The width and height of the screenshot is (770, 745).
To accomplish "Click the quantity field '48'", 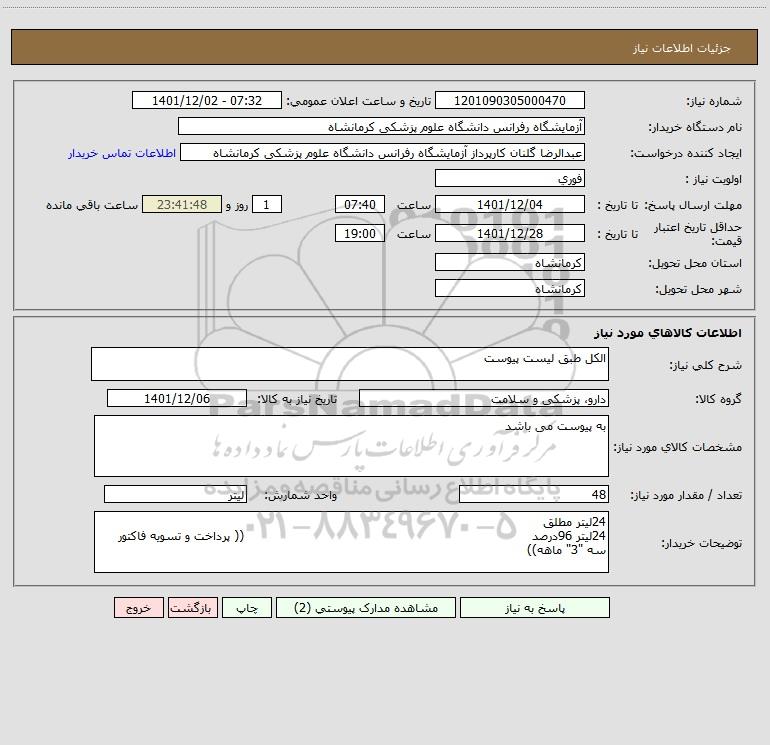I will (534, 495).
